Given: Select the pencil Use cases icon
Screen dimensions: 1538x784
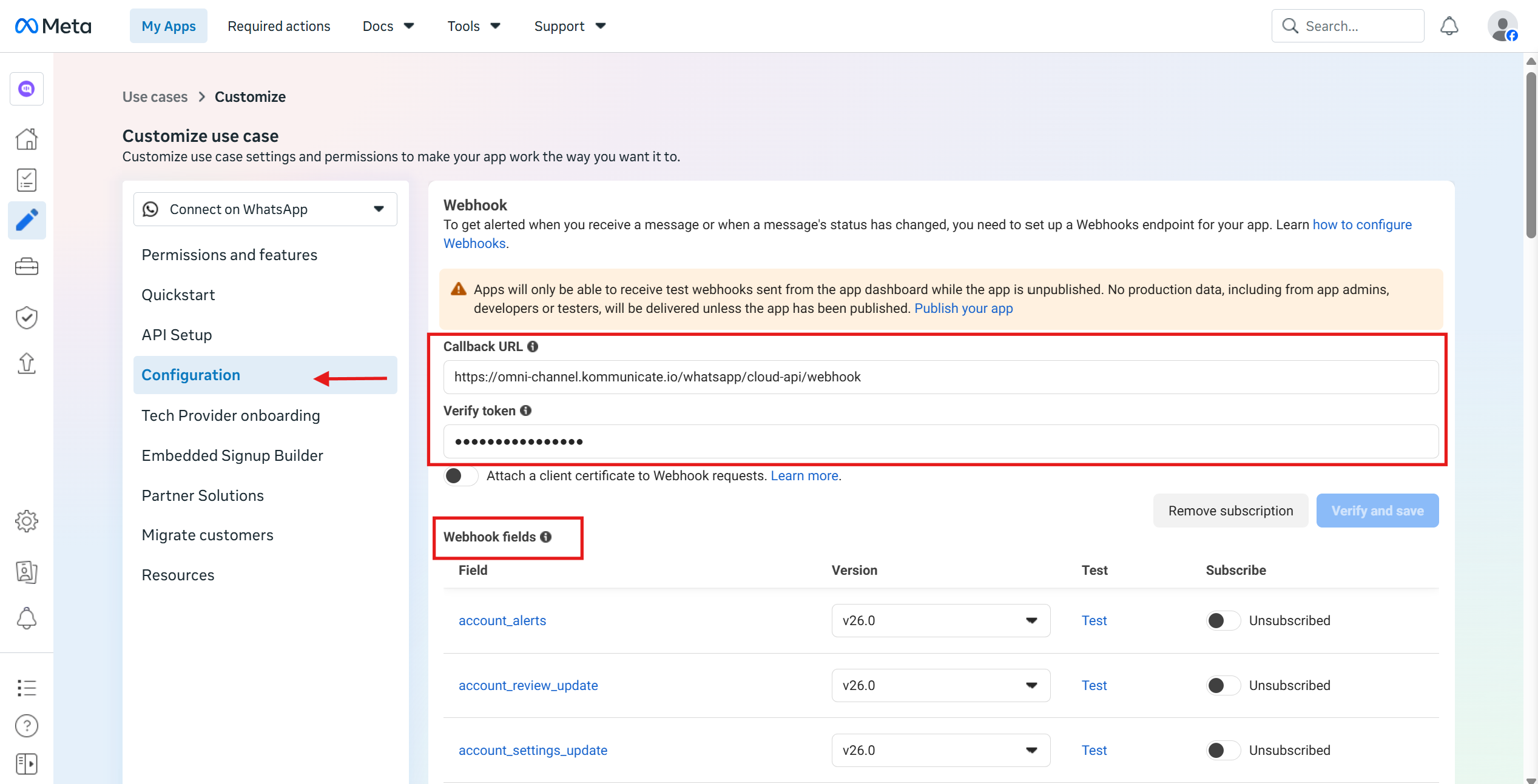Looking at the screenshot, I should (27, 220).
